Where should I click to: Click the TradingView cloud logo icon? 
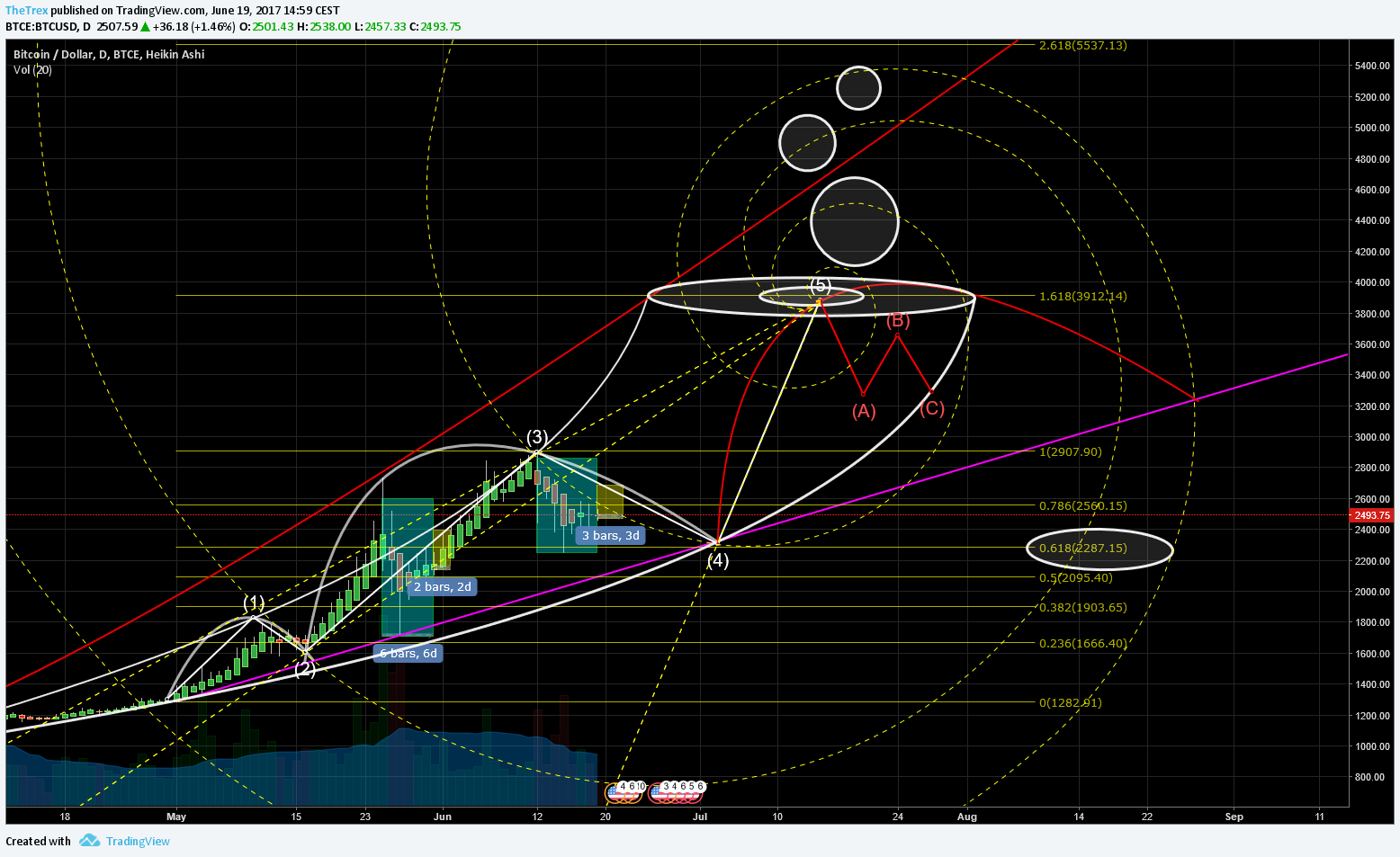(x=89, y=841)
